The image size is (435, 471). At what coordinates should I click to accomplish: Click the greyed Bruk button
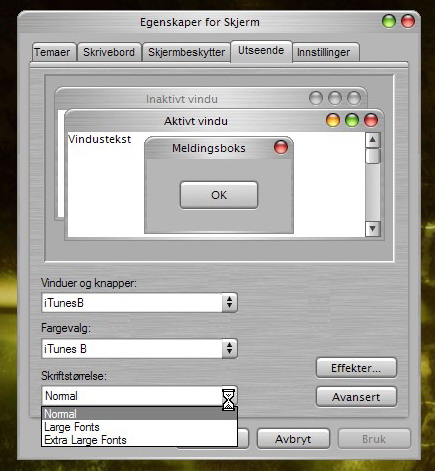pos(374,439)
